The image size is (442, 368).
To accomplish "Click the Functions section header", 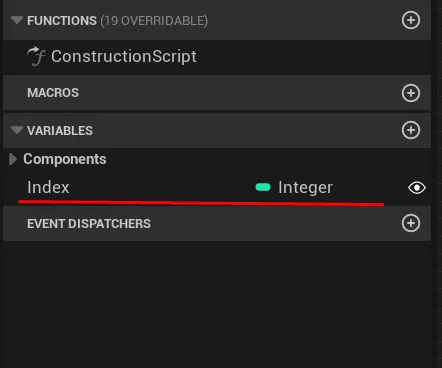I will coord(217,20).
